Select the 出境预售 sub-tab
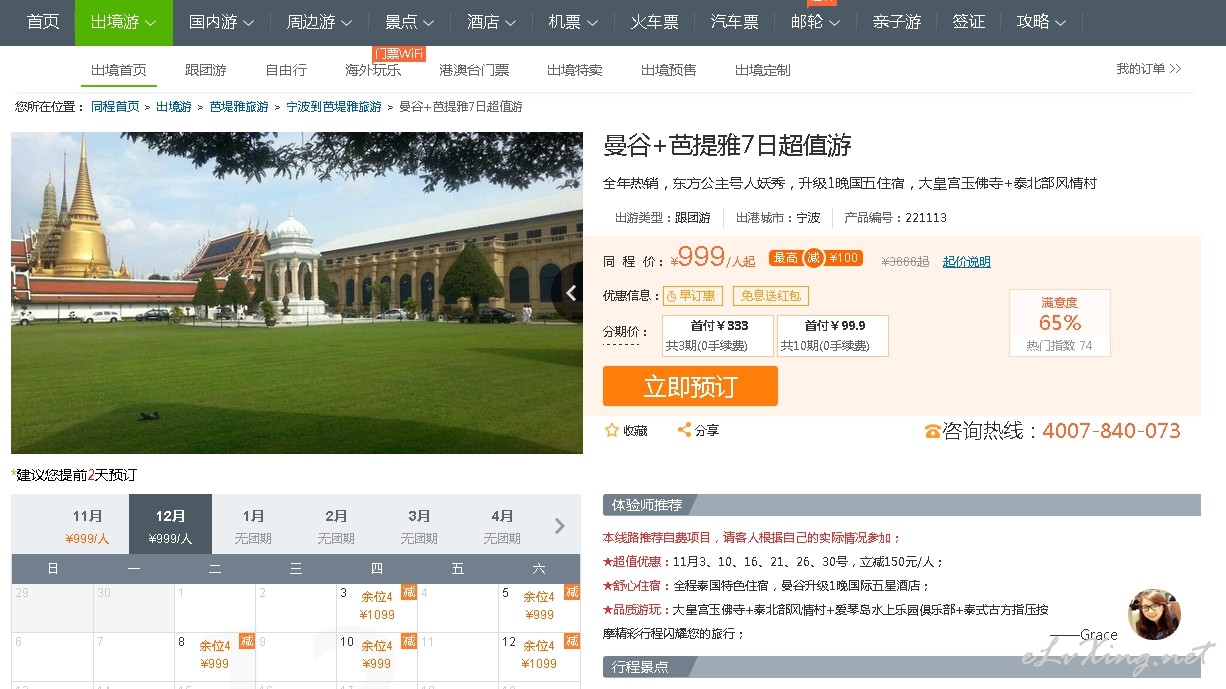Viewport: 1226px width, 689px height. (669, 70)
